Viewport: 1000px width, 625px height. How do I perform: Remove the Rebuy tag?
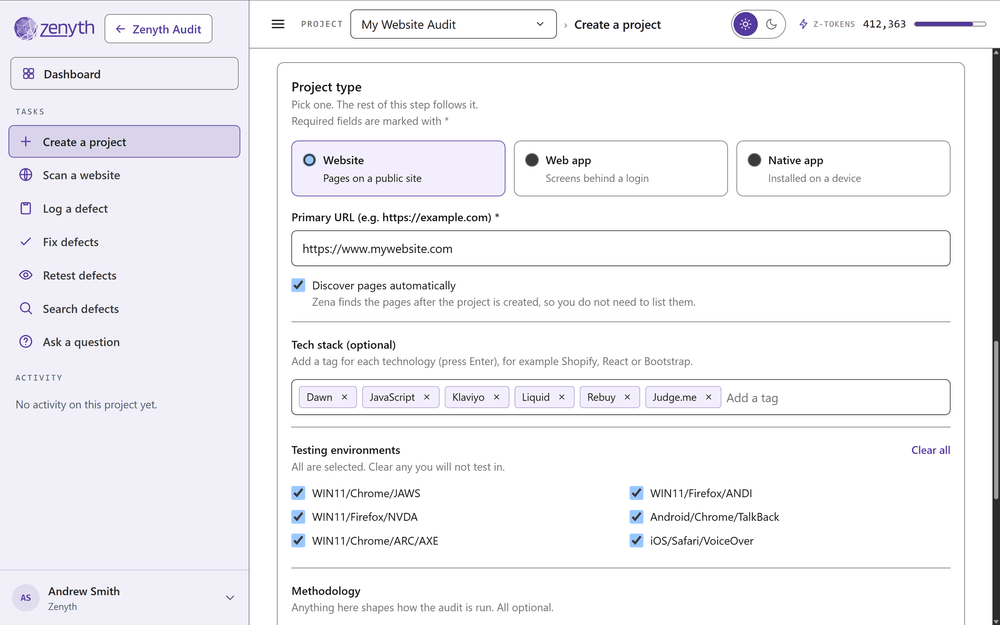coord(627,397)
